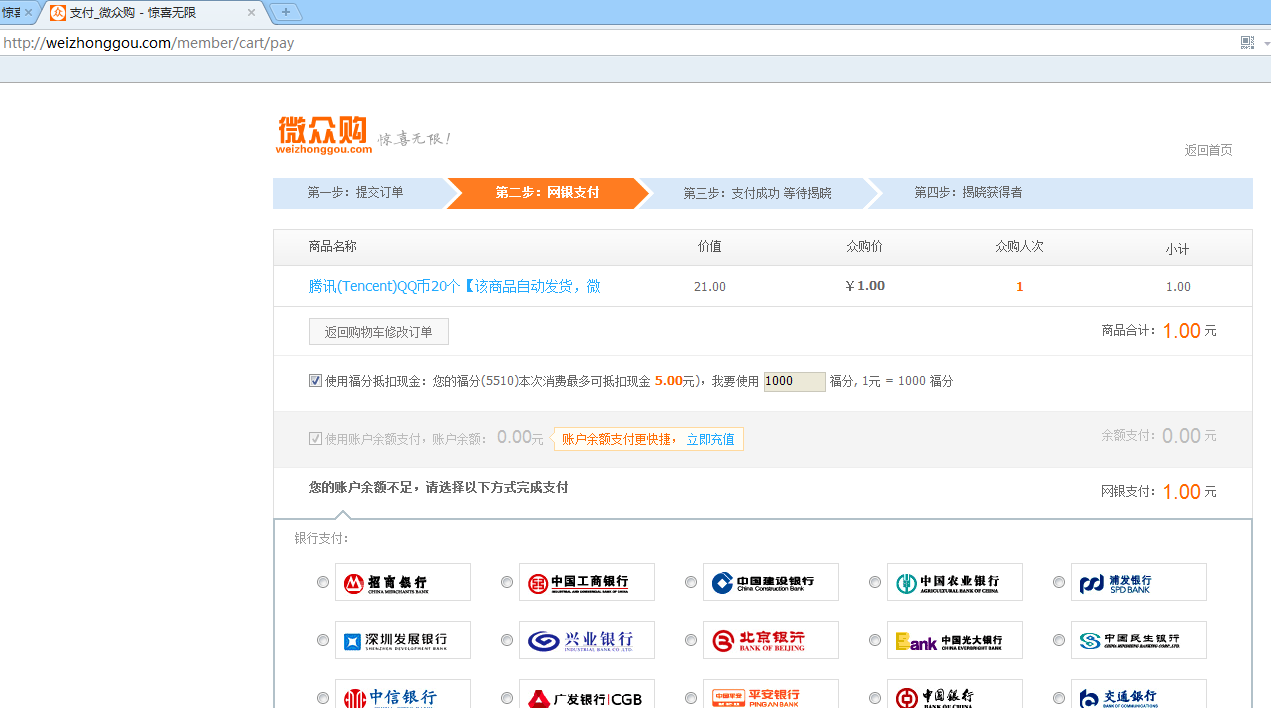Select 深圳发展银行 radio button

coord(323,640)
